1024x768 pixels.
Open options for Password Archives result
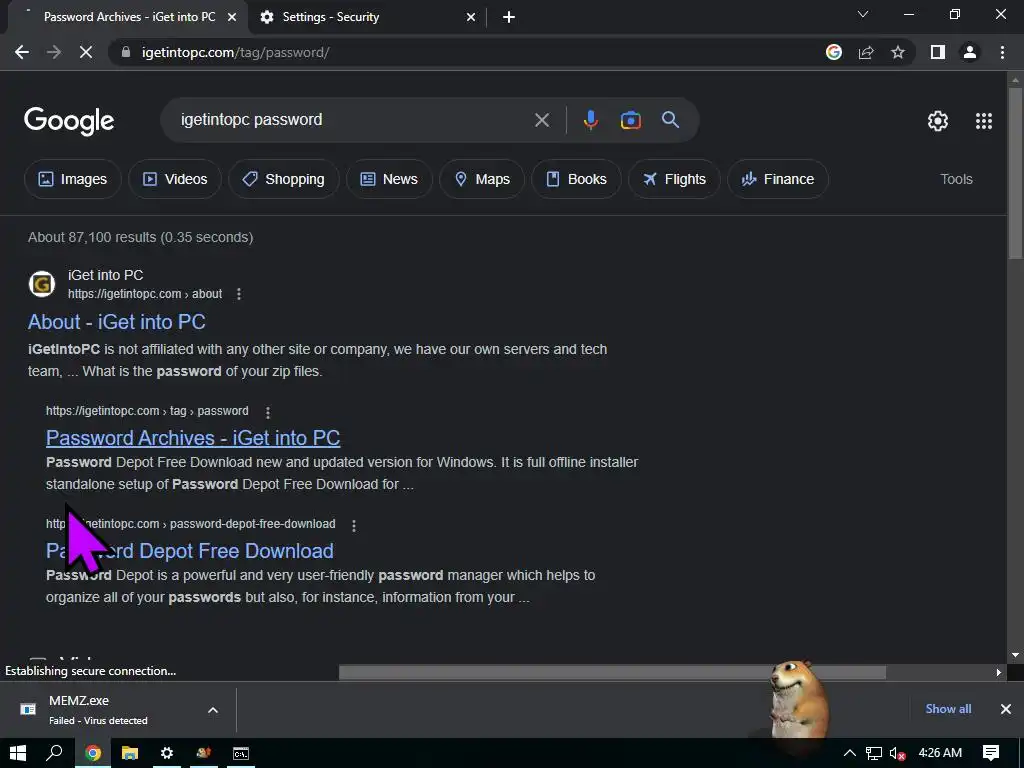[x=268, y=412]
